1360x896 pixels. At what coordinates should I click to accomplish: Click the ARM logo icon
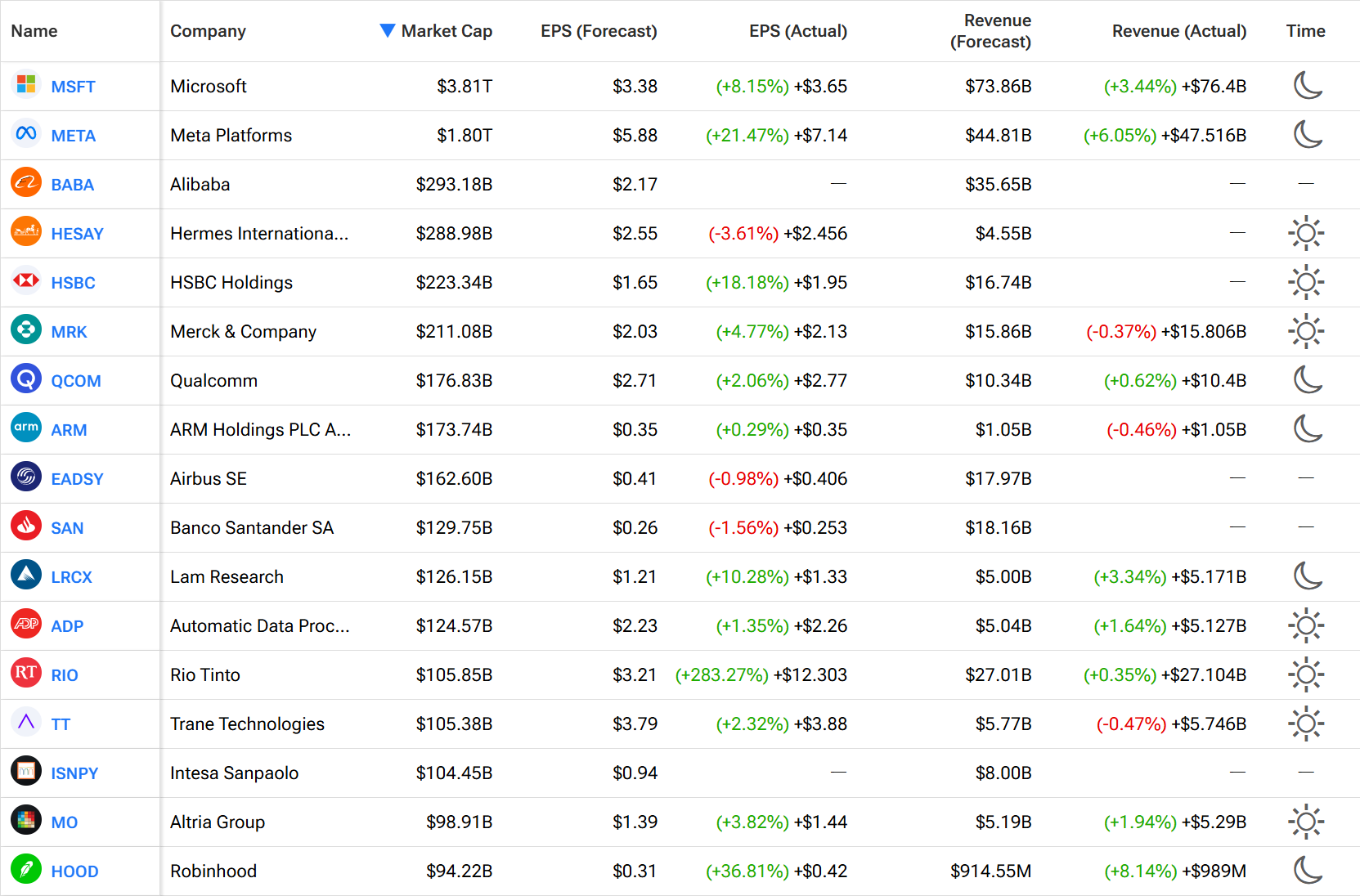coord(26,428)
